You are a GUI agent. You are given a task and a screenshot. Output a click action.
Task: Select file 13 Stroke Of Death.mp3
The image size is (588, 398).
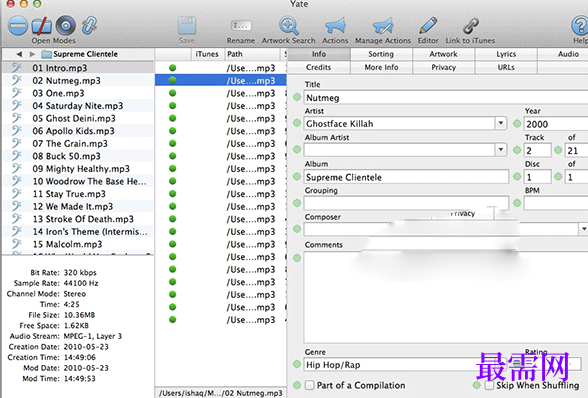(78, 219)
